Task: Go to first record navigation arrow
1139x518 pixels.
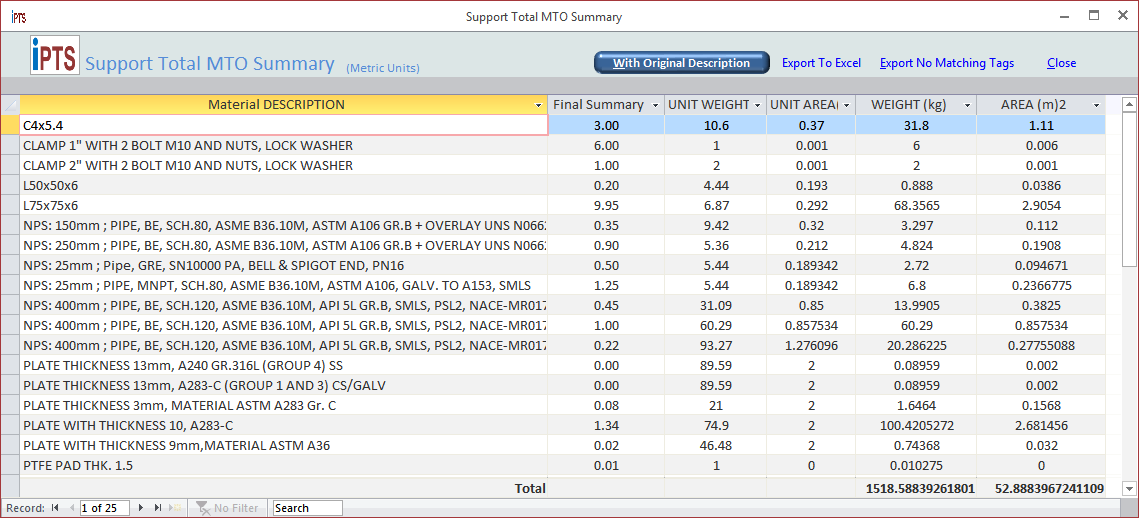Action: click(x=55, y=508)
